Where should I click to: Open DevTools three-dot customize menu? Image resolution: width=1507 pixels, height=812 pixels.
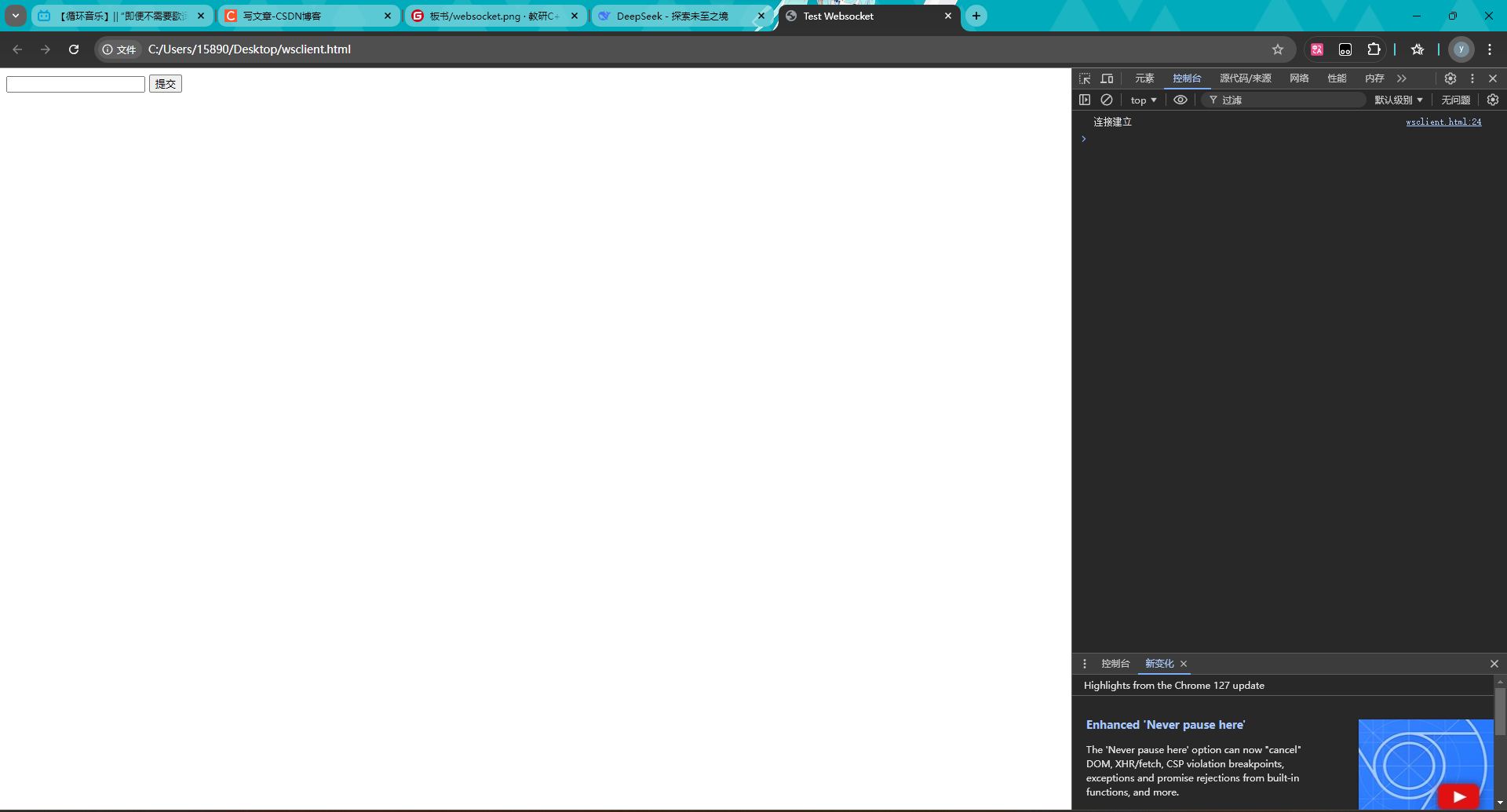tap(1472, 78)
